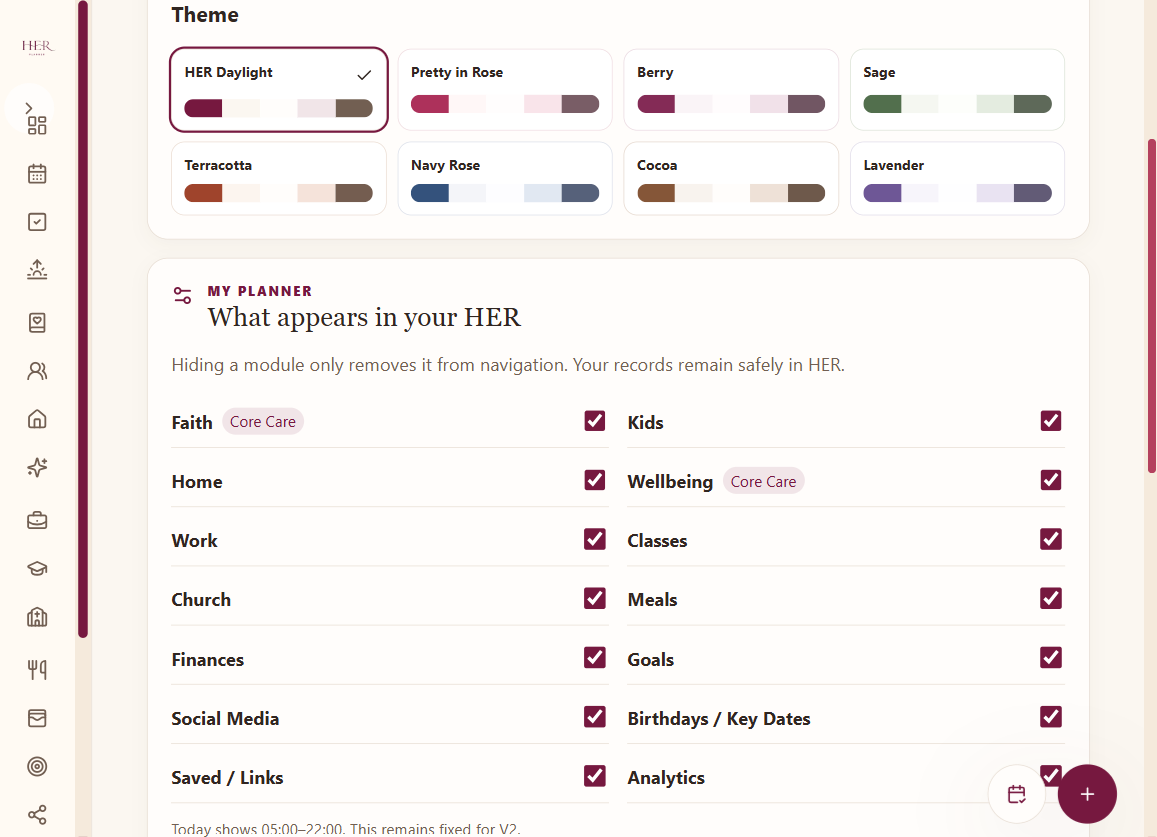1157x837 pixels.
Task: Disable the Wellbeing module checkbox
Action: (x=1051, y=480)
